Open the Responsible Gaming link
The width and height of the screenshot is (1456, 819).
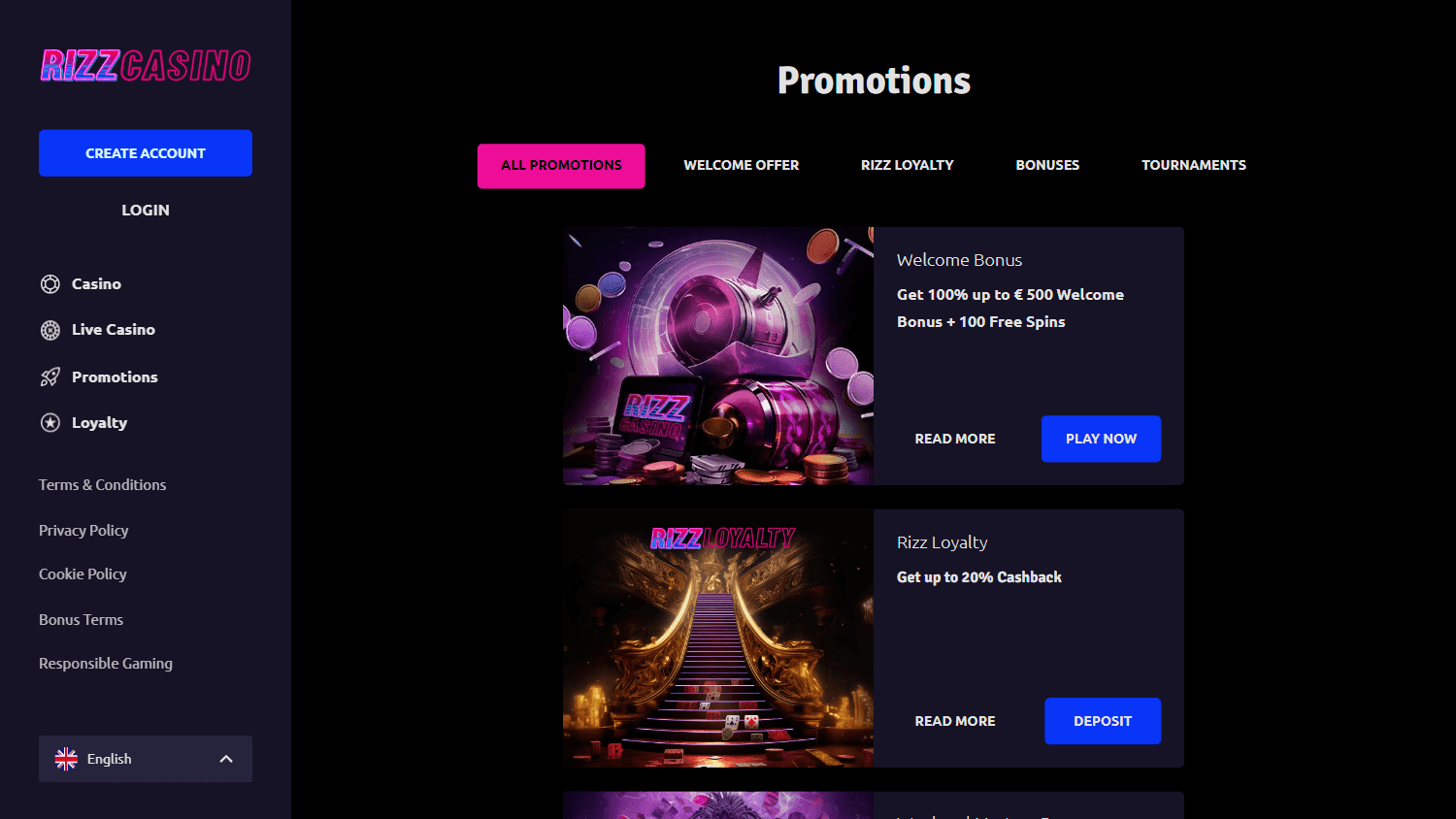coord(106,664)
